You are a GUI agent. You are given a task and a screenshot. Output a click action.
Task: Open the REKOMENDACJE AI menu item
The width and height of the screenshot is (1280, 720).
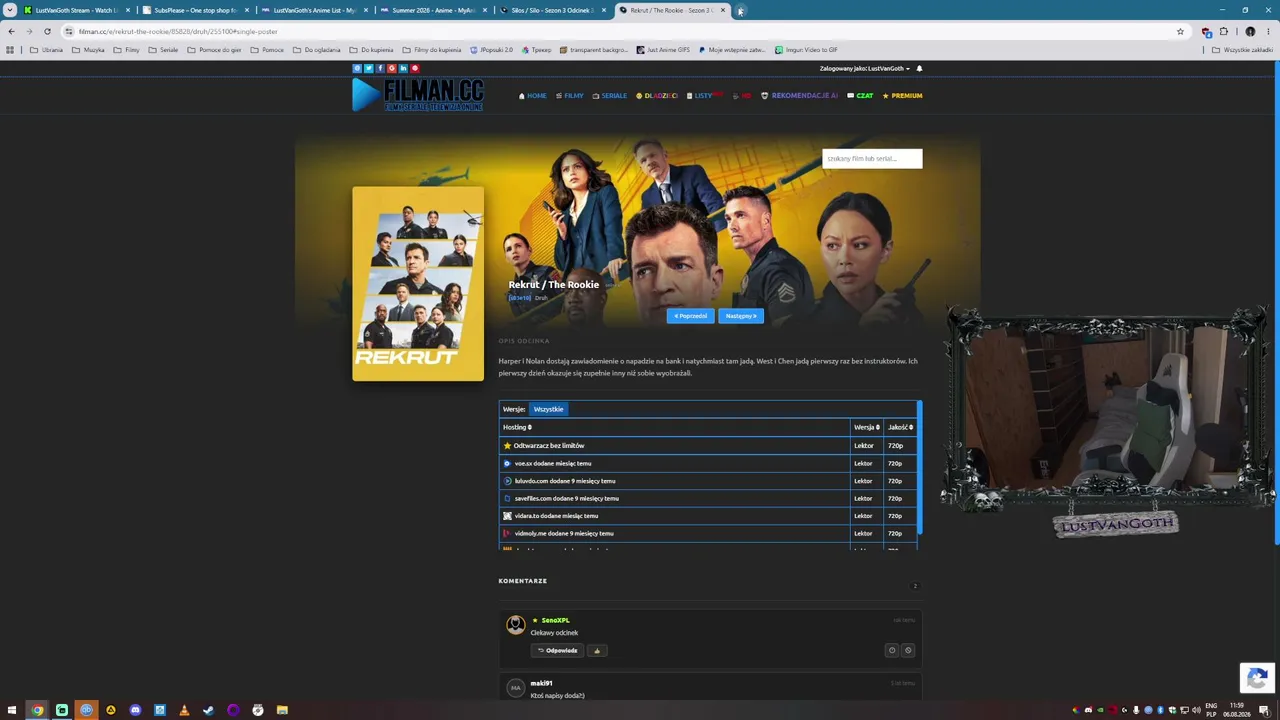[800, 96]
